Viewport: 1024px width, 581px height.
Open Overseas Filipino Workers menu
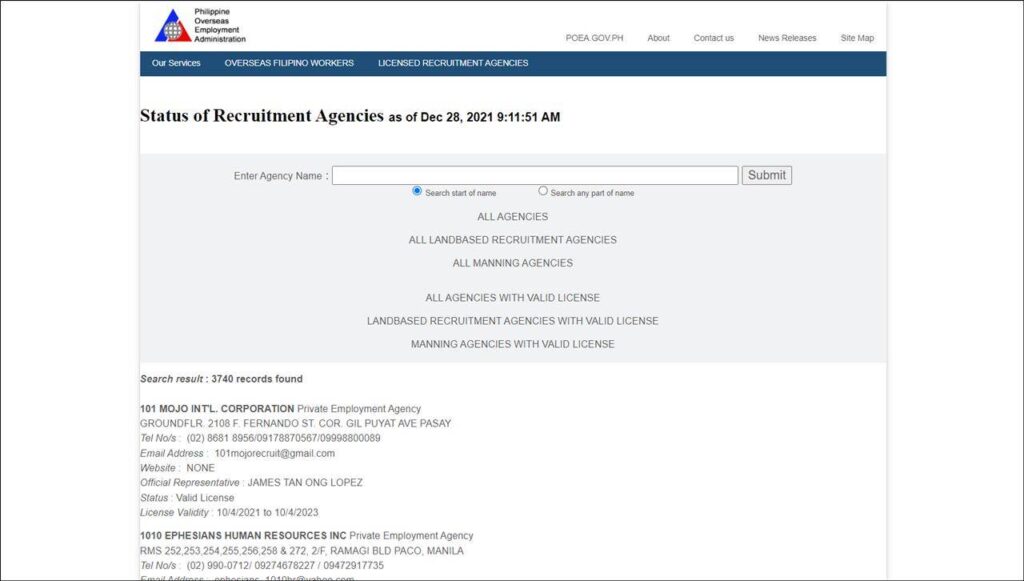(x=289, y=63)
